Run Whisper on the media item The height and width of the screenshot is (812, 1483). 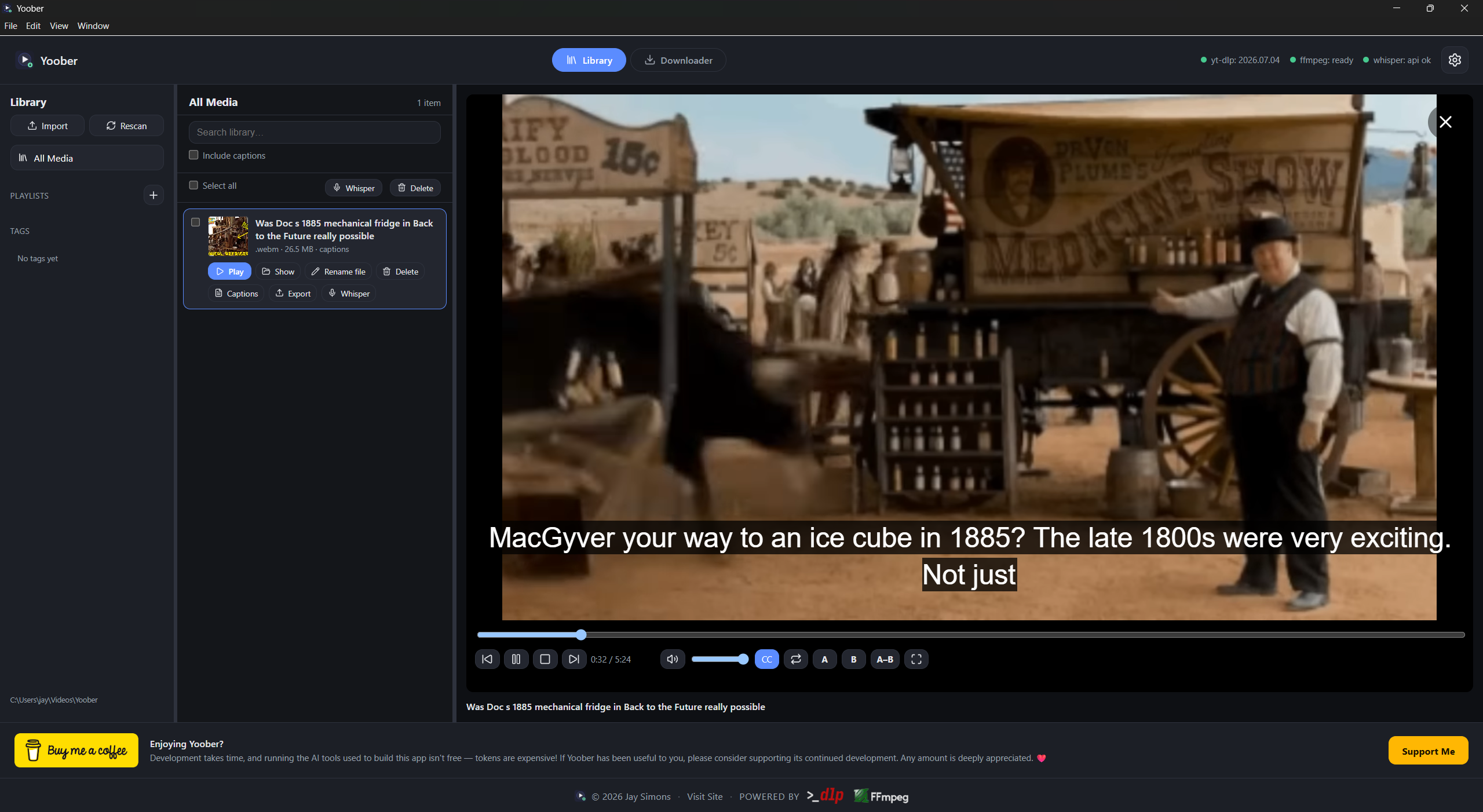coord(349,294)
